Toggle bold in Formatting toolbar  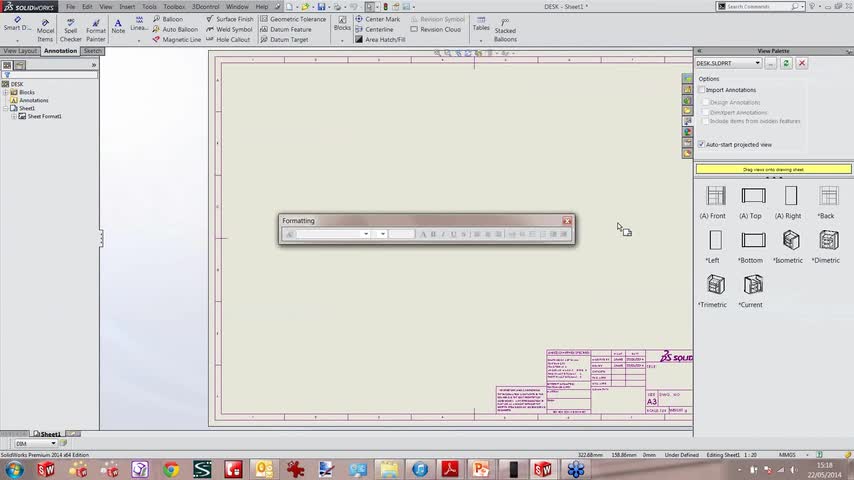pos(434,234)
